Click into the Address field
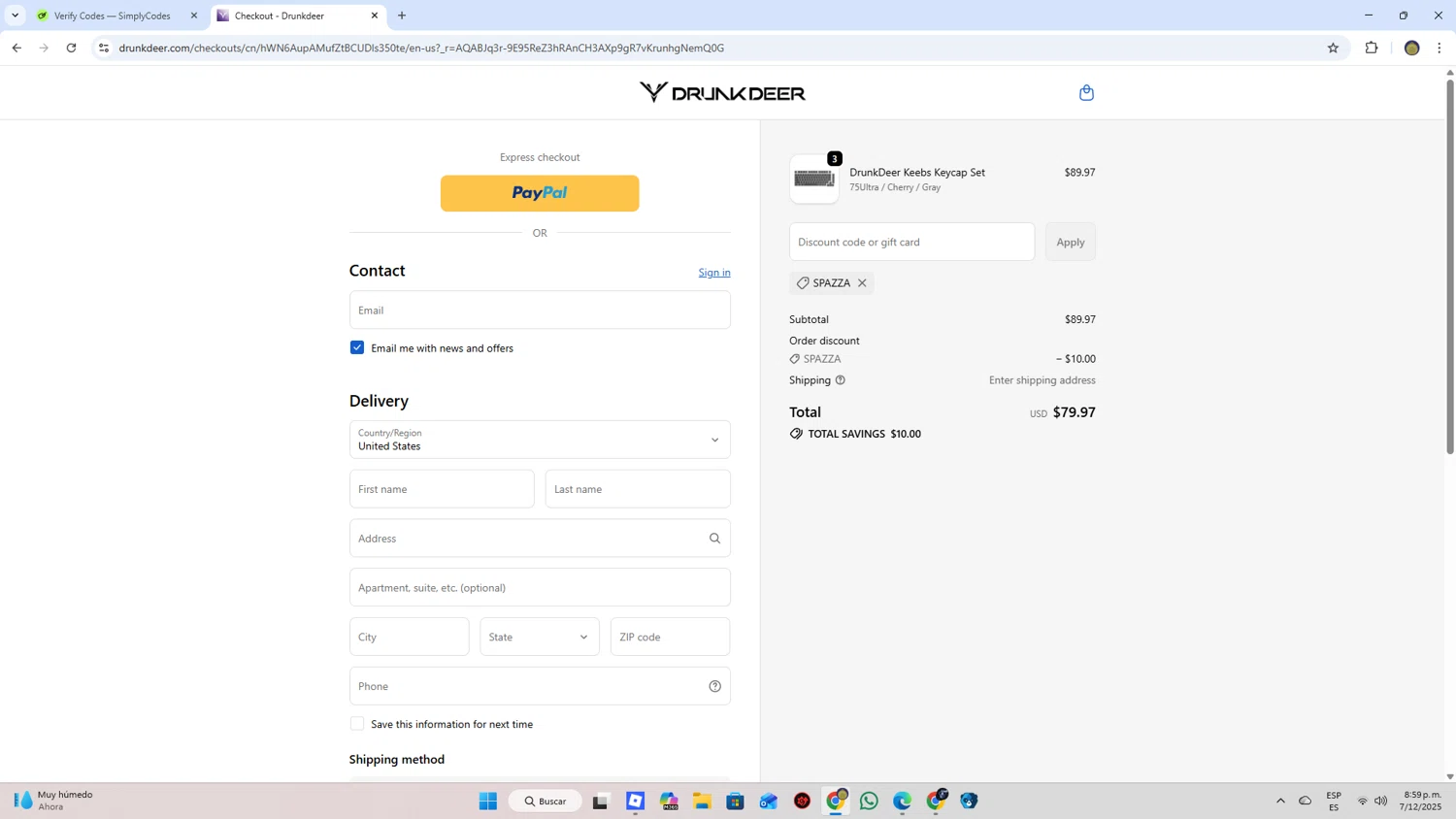1456x819 pixels. point(540,539)
